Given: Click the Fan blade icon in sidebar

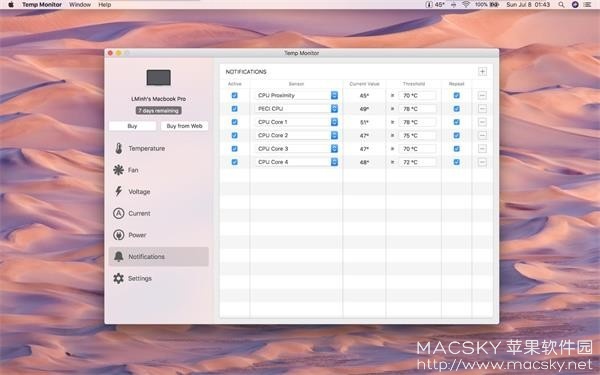Looking at the screenshot, I should [119, 170].
